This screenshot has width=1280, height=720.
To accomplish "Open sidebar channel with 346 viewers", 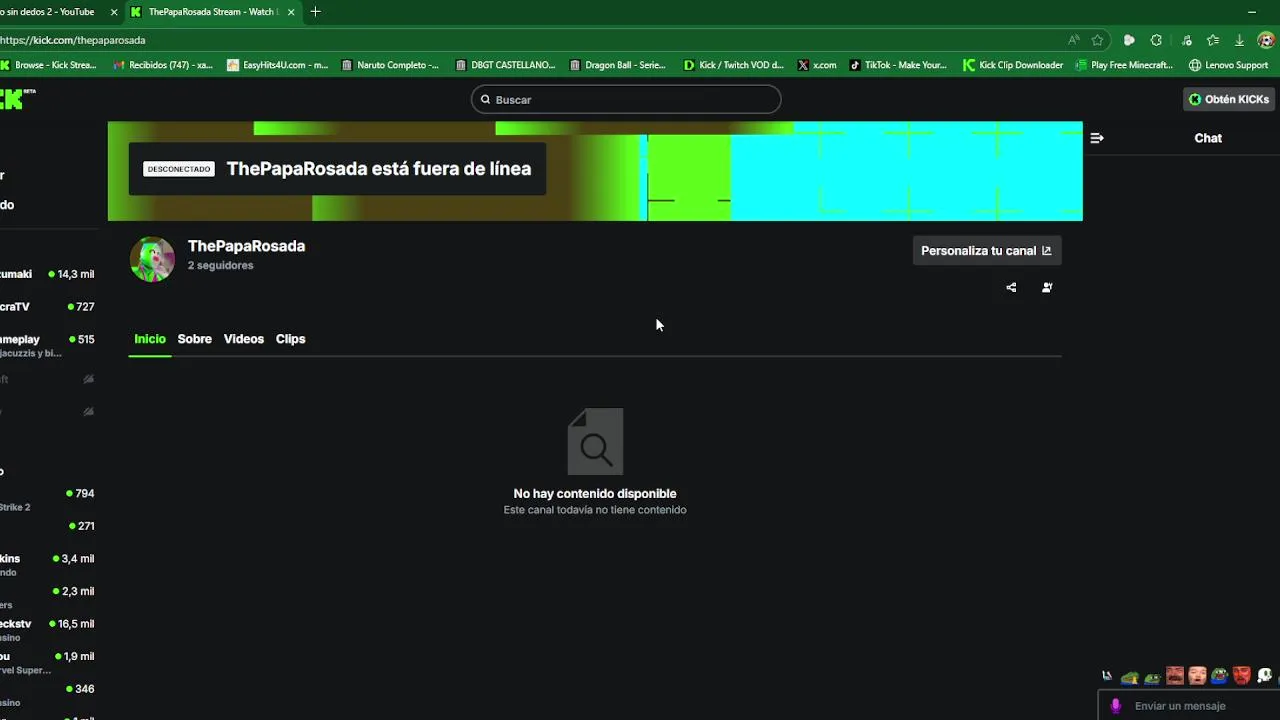I will point(48,694).
